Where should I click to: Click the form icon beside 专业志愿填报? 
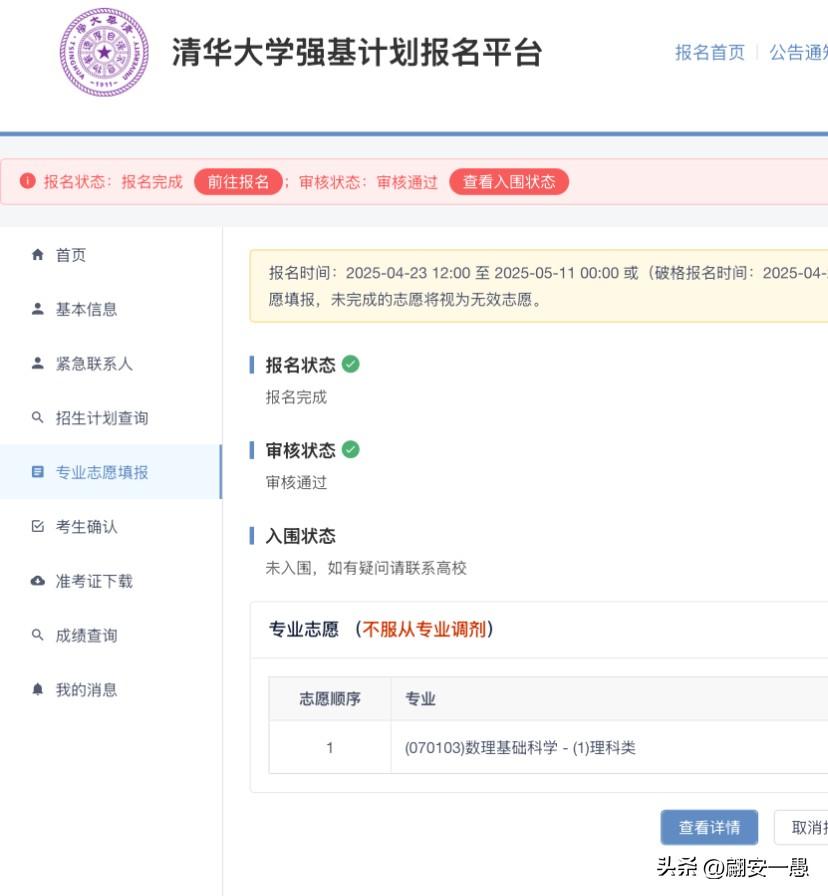[x=38, y=472]
